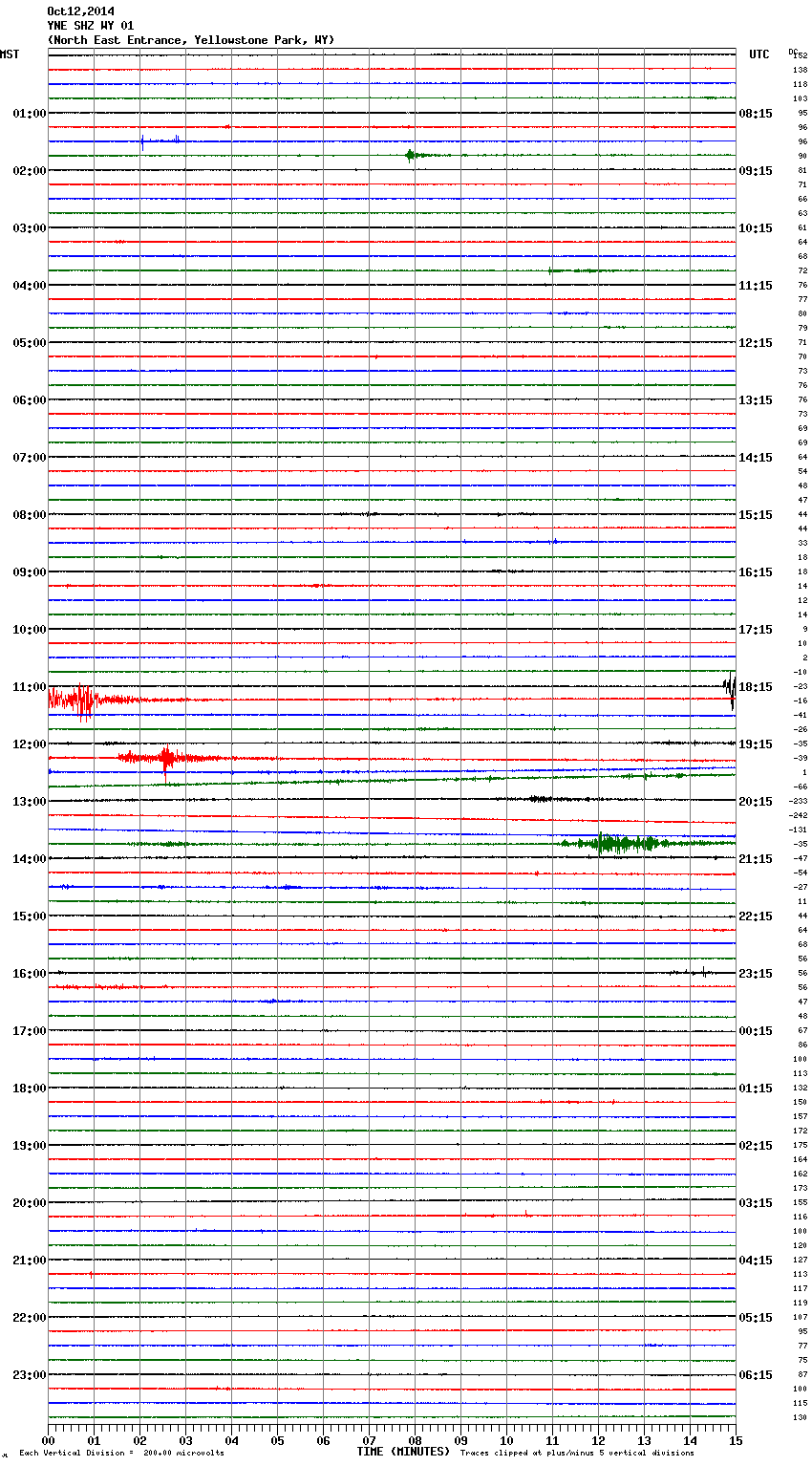The width and height of the screenshot is (812, 1466).
Task: Click the "North East Entrance, Yellowstone Park, WY" subtitle
Action: (x=190, y=40)
